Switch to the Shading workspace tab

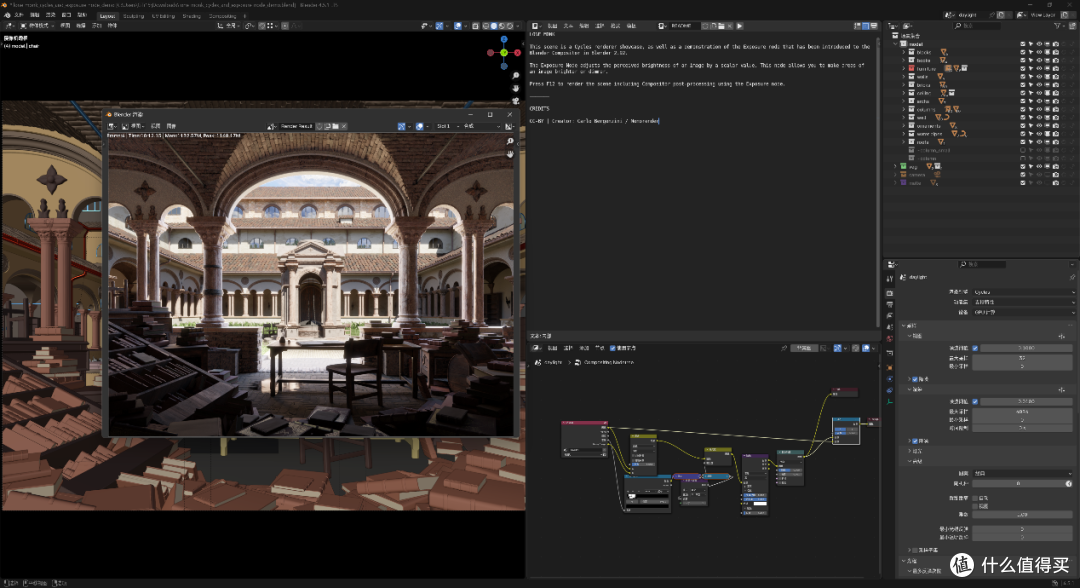191,16
